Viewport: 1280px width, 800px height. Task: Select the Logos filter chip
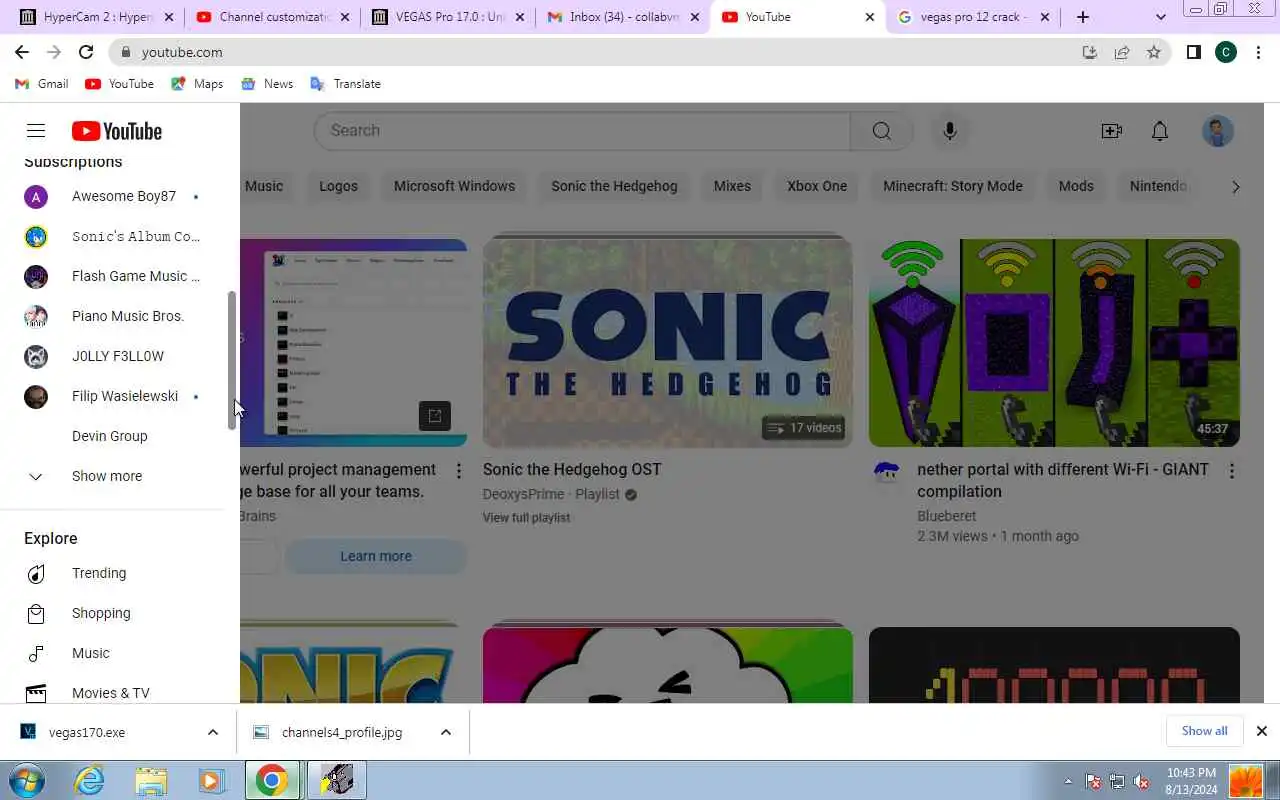338,186
